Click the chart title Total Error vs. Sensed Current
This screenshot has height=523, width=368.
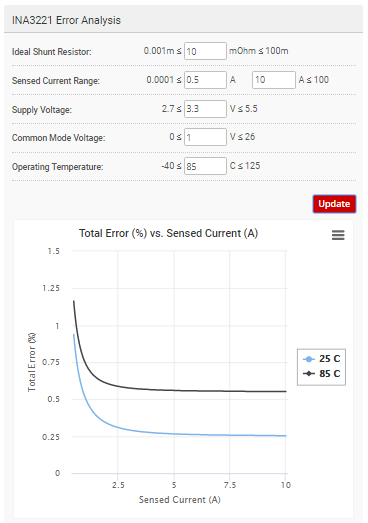[168, 233]
